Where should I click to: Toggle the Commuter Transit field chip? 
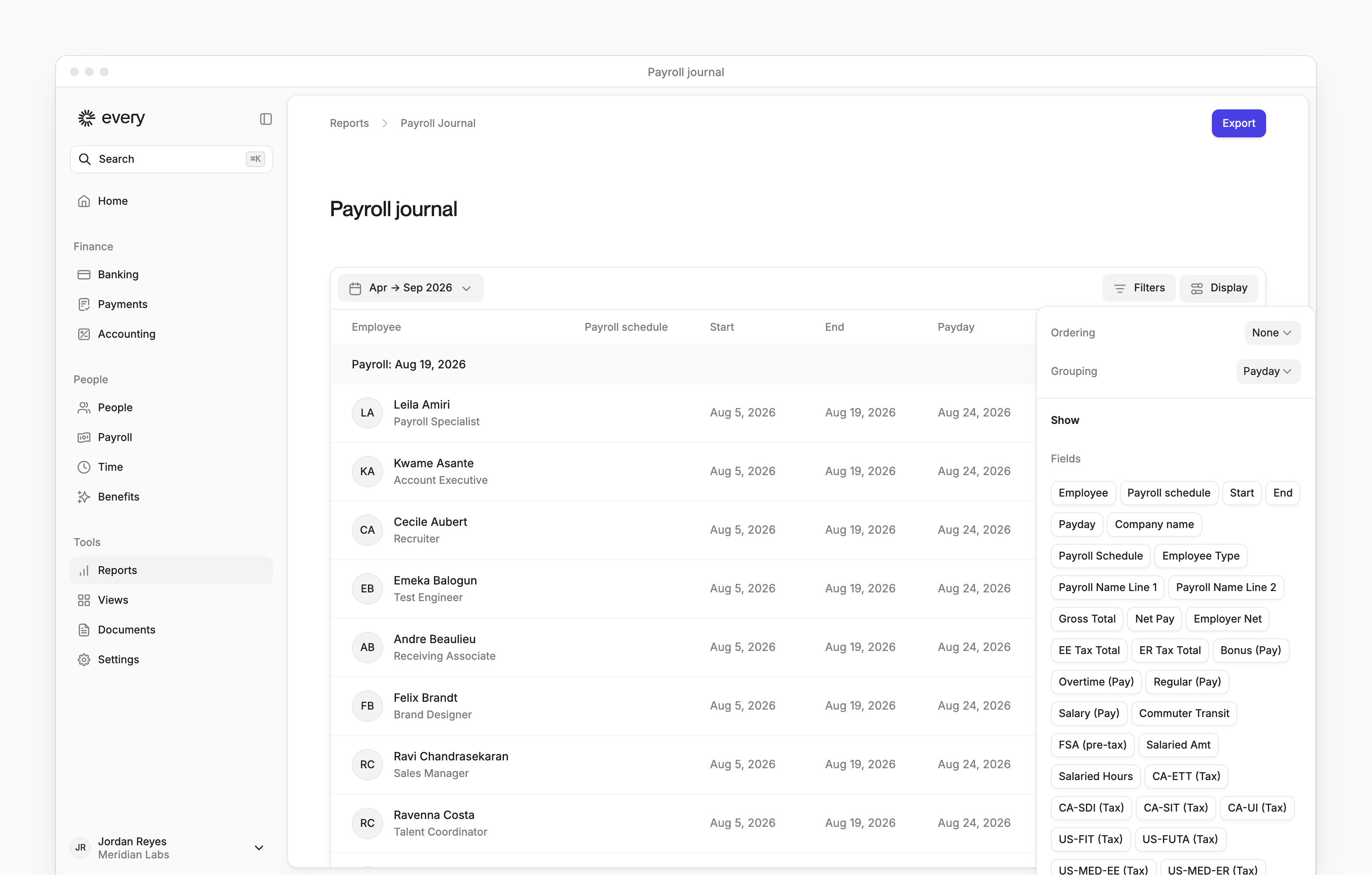(1183, 713)
